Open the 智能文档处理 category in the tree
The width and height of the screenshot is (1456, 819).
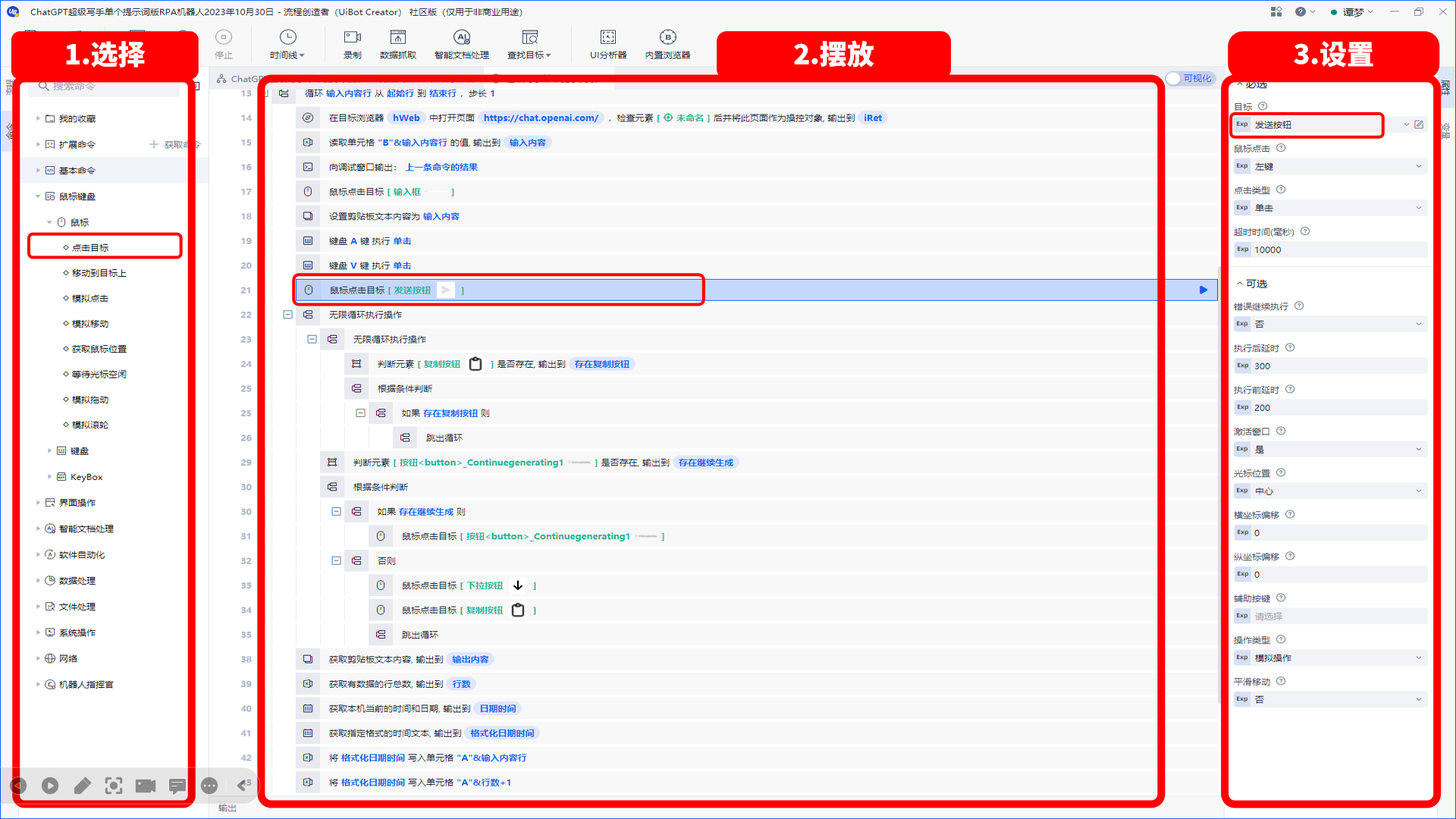pos(86,529)
